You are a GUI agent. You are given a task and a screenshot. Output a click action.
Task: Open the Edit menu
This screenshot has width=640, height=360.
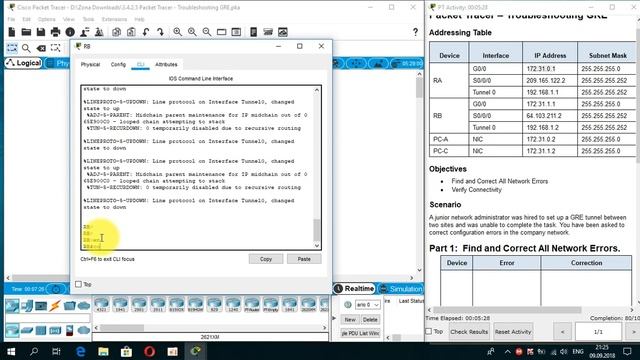27,19
